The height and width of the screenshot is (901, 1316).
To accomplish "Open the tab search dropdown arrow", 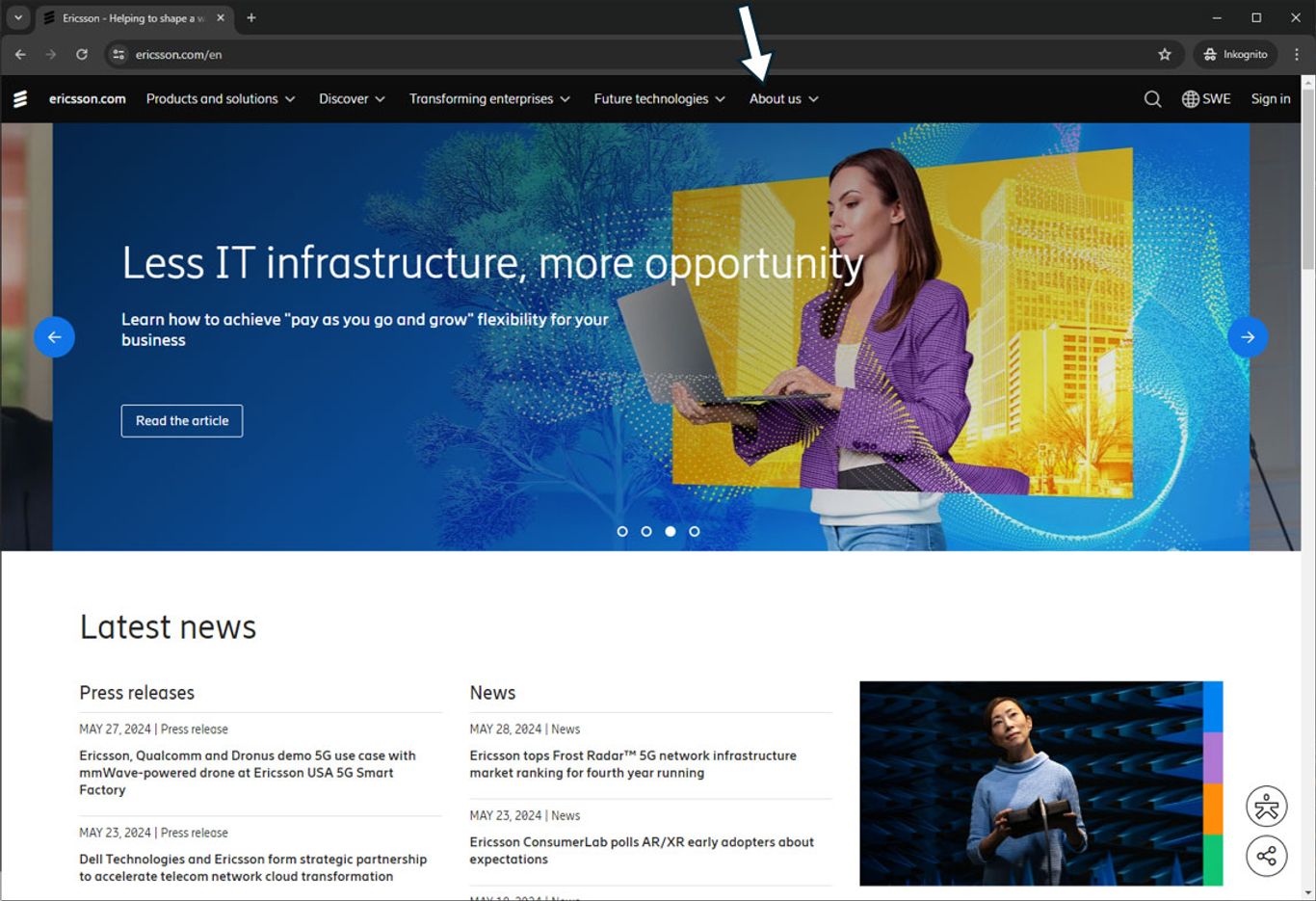I will tap(17, 17).
